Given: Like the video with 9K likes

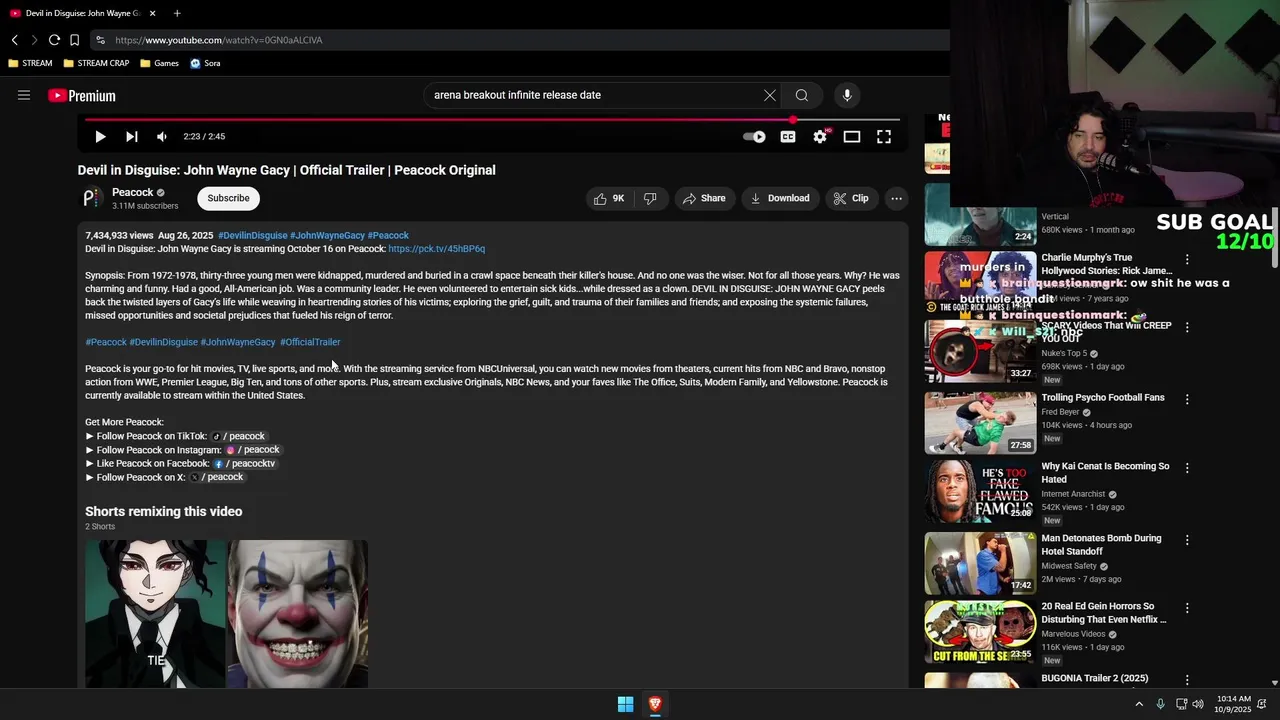Looking at the screenshot, I should point(609,198).
